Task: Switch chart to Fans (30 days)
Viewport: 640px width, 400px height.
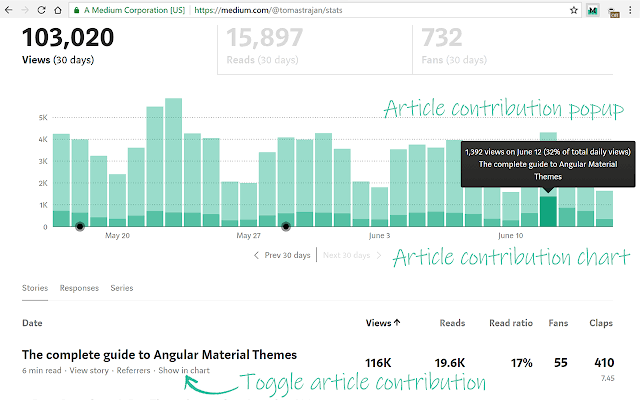Action: [x=513, y=49]
